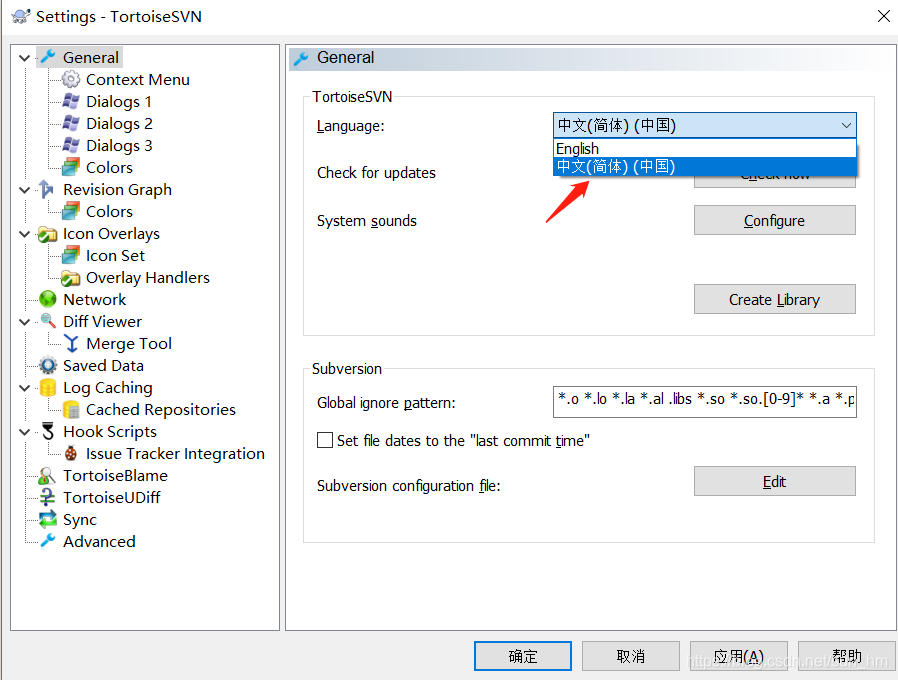Click the Colors icon under Revision Graph

point(70,211)
